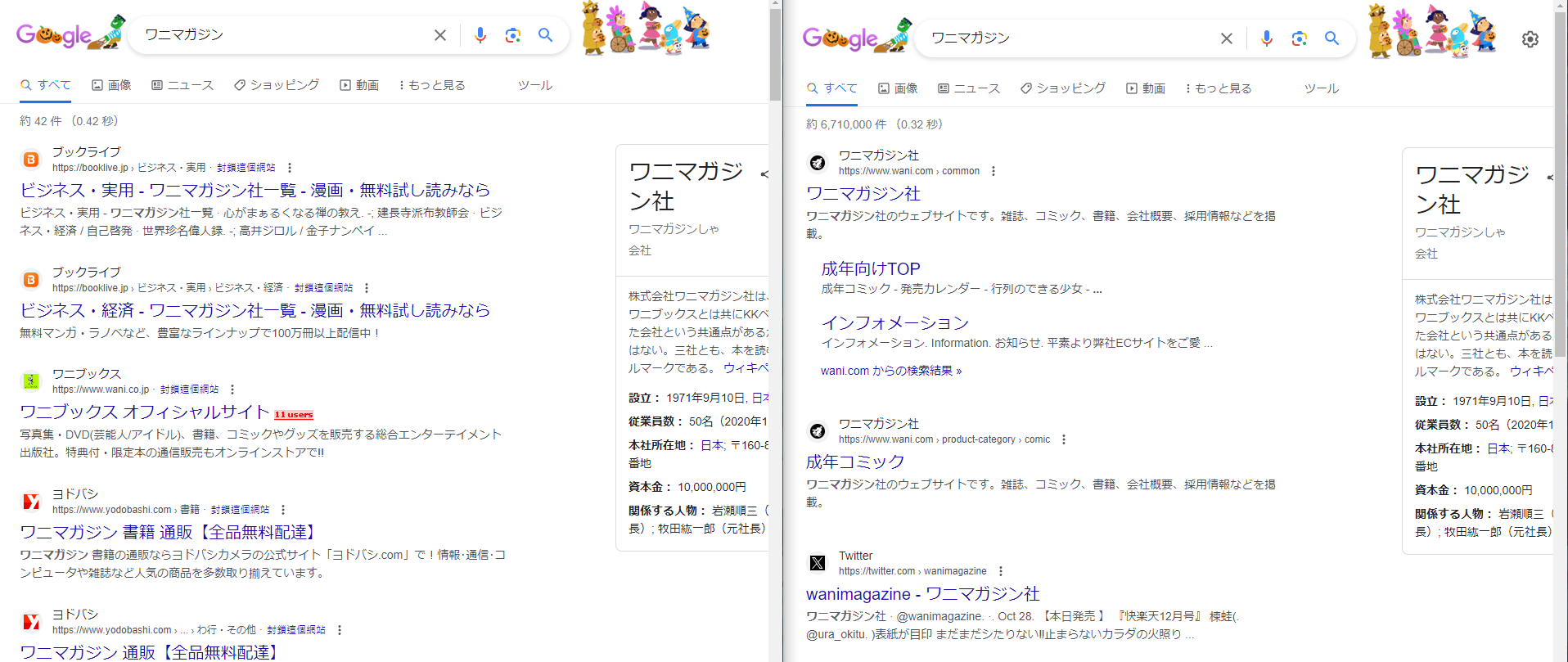
Task: Click 約 42 件 result count text
Action: click(x=69, y=121)
